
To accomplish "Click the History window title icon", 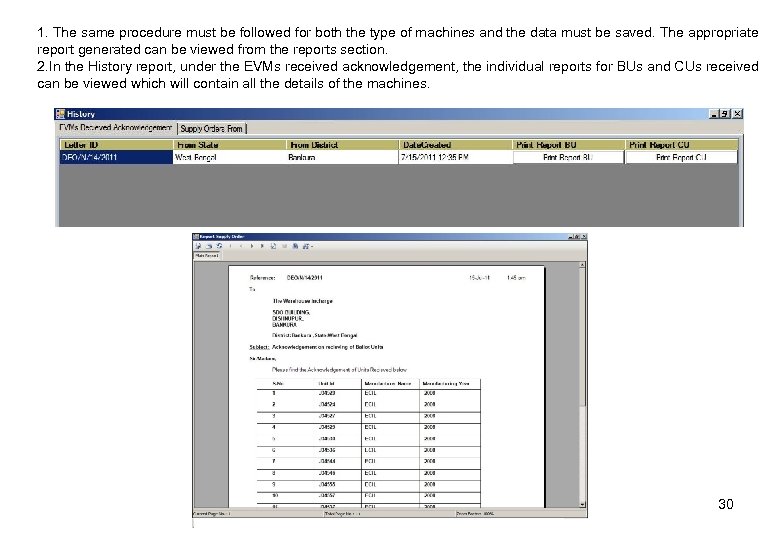I will (60, 113).
